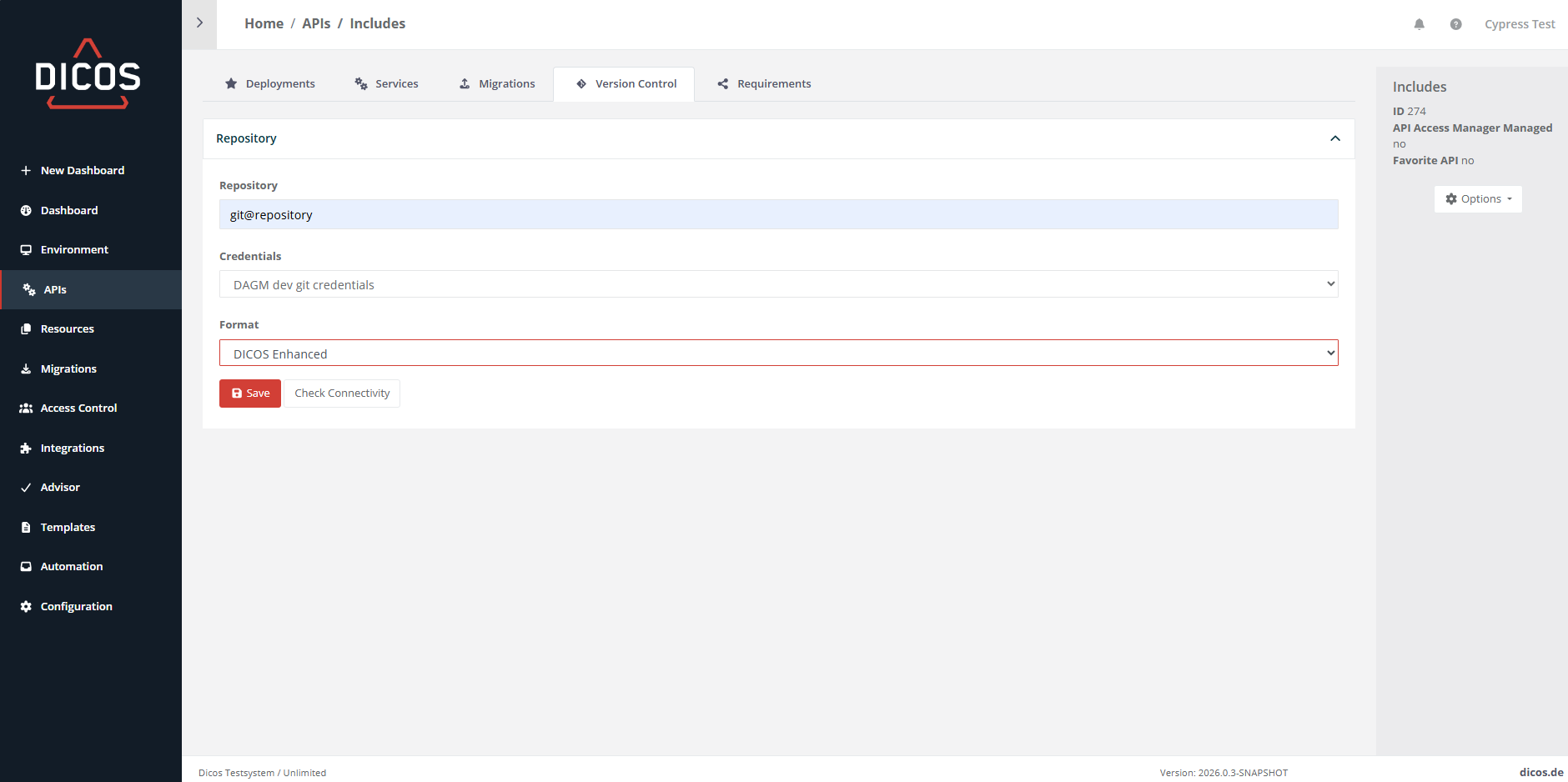
Task: Open the Migrations tab
Action: (x=497, y=84)
